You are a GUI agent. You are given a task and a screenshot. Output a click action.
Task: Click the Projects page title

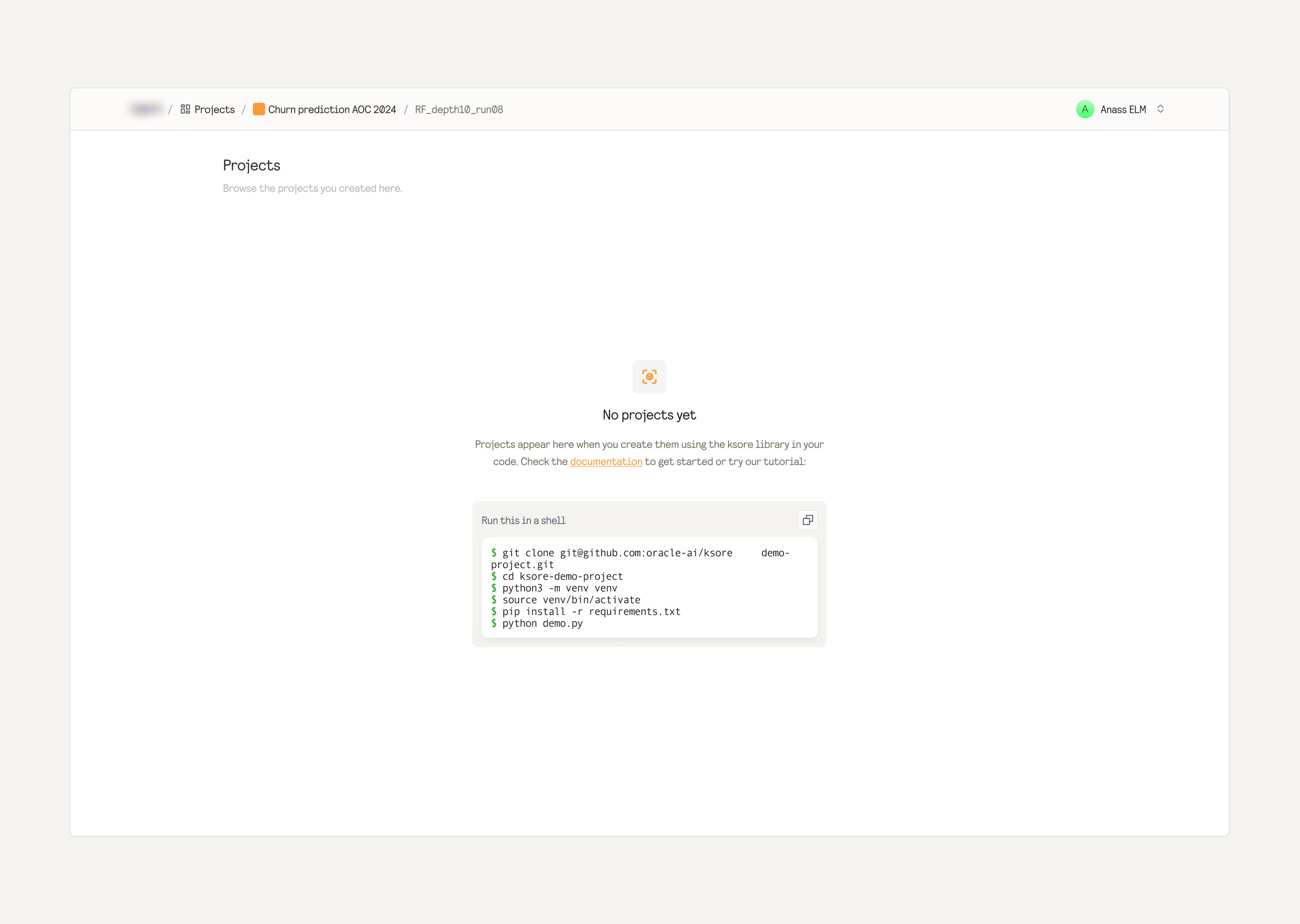(x=251, y=165)
